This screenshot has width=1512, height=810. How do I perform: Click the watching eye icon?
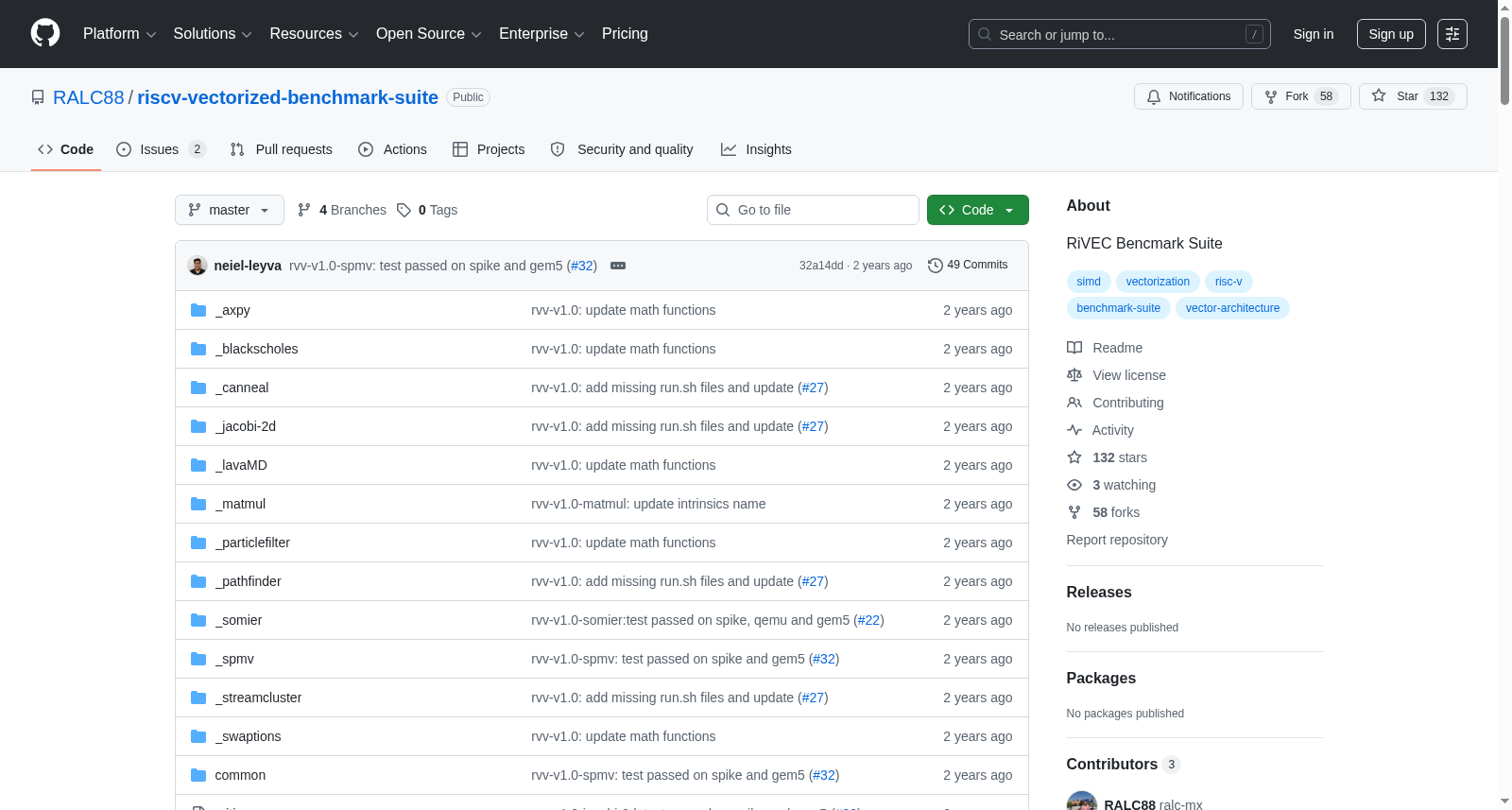pyautogui.click(x=1074, y=485)
